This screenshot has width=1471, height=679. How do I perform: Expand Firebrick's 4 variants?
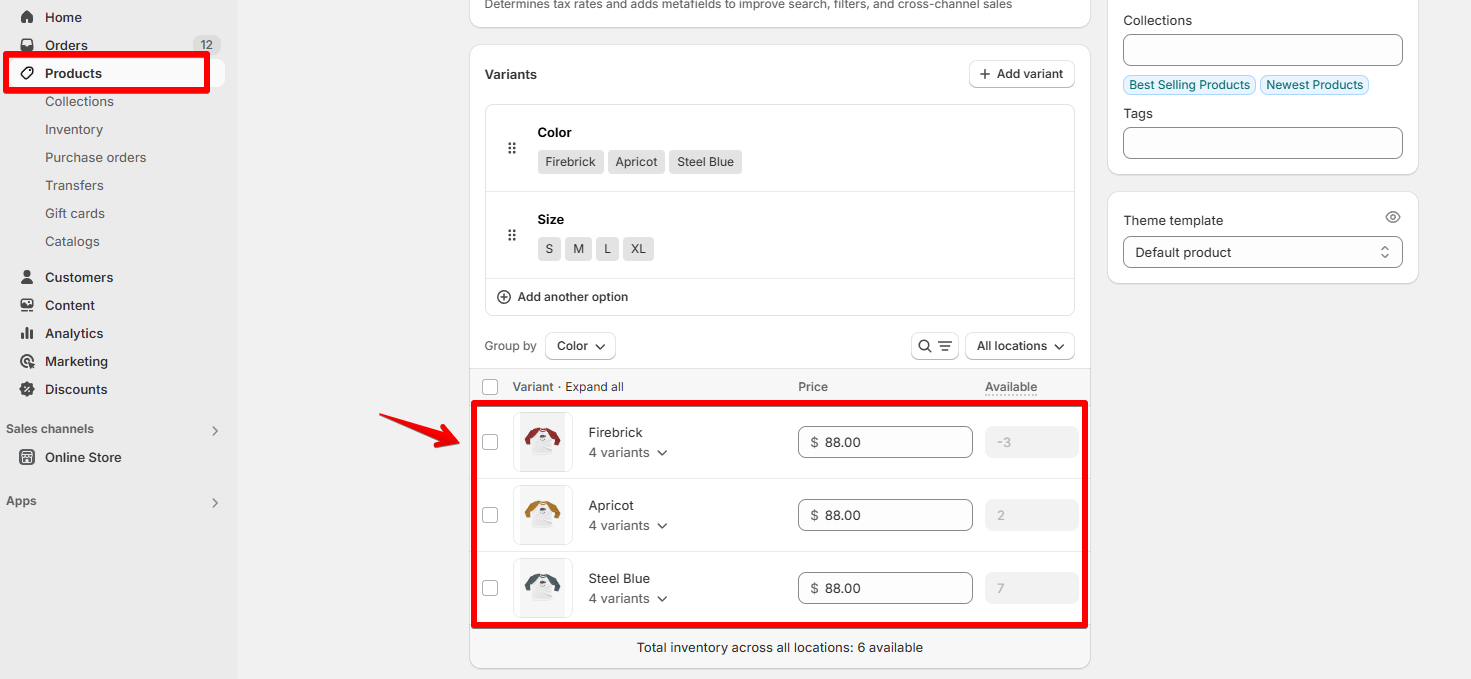628,453
